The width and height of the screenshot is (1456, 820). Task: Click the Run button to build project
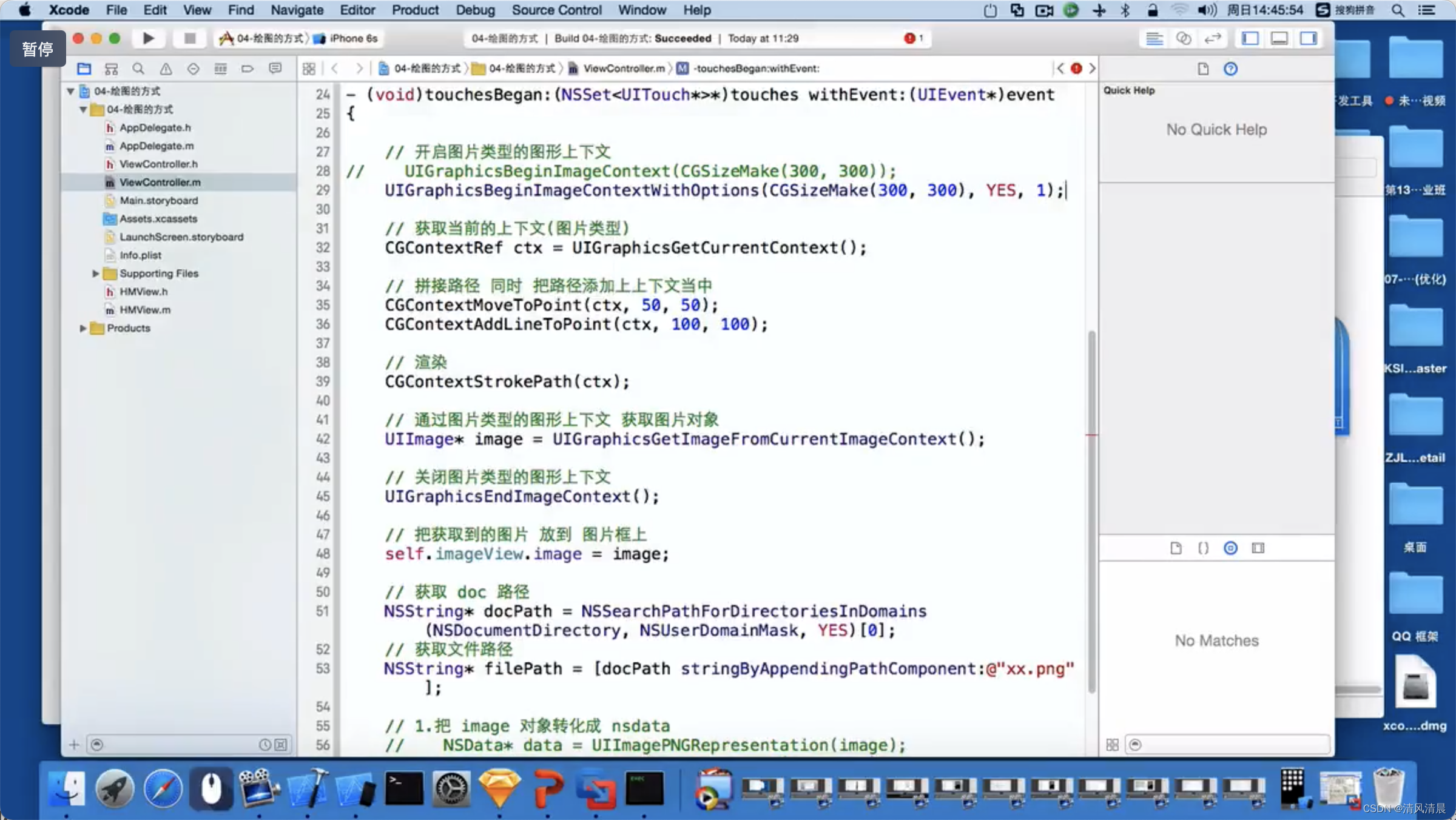[x=147, y=38]
